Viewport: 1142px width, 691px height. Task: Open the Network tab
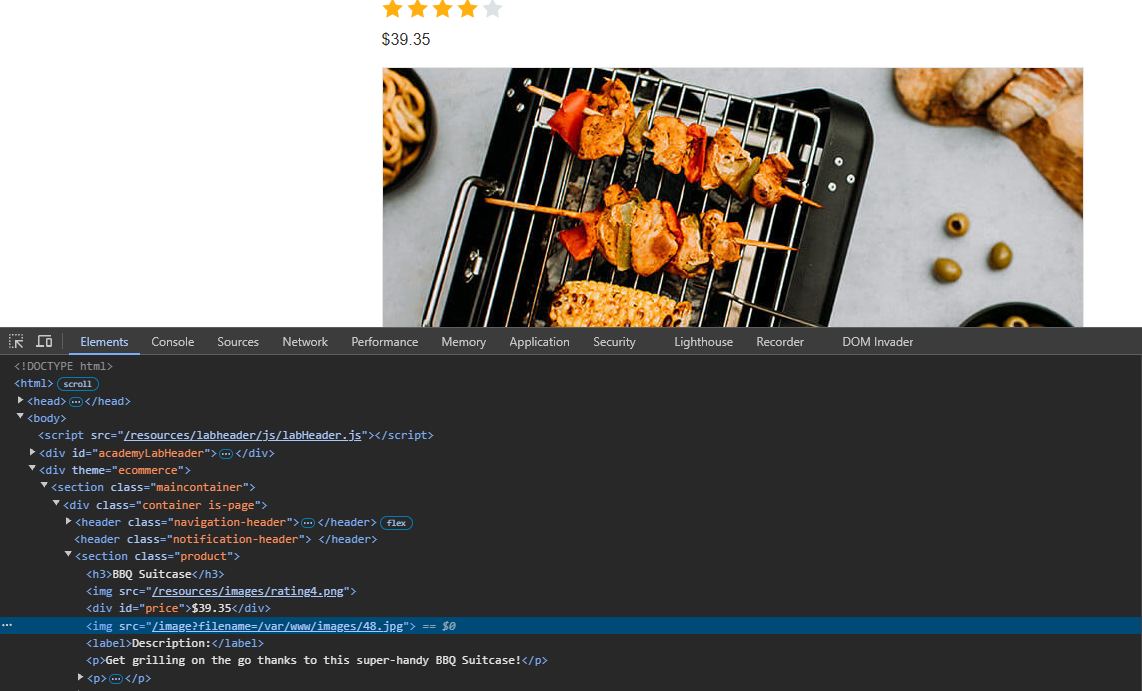tap(305, 342)
